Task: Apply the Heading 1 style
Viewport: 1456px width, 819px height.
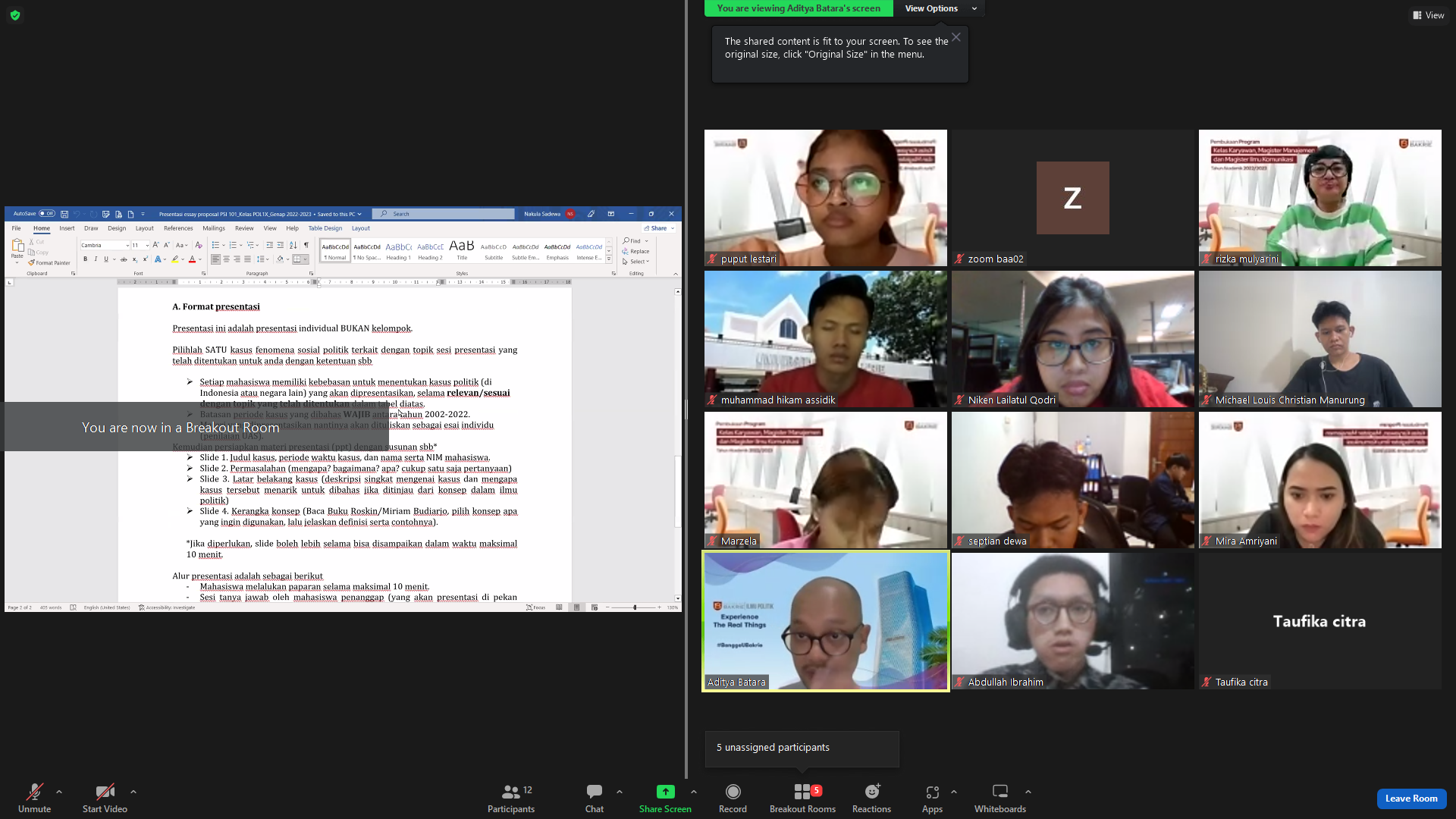Action: point(398,251)
